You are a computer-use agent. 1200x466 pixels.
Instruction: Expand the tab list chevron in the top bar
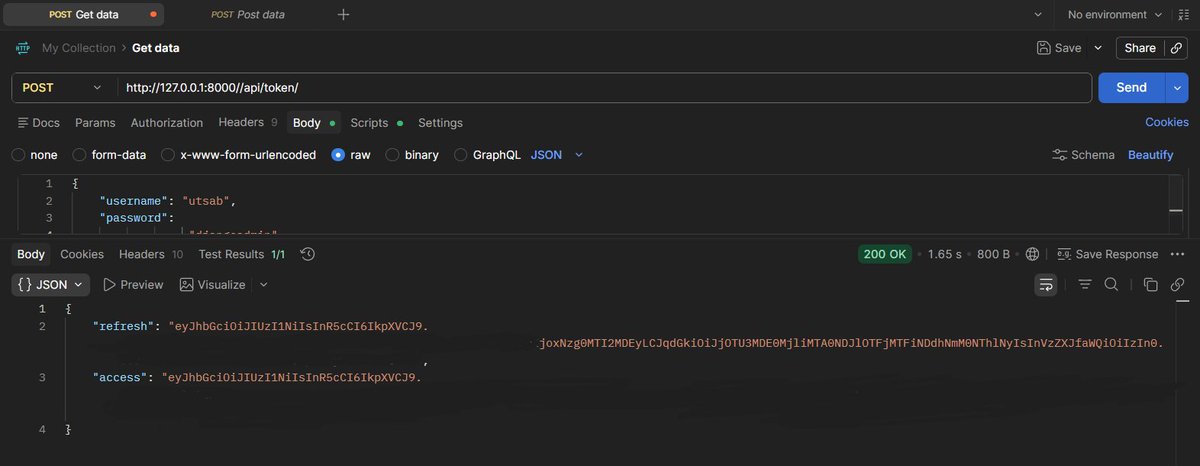coord(1037,15)
